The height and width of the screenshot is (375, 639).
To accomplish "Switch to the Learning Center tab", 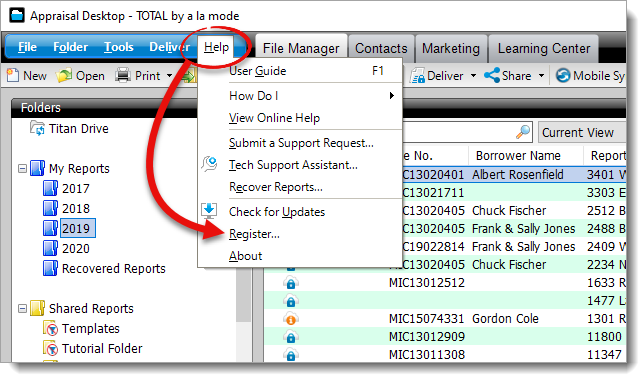I will [544, 49].
